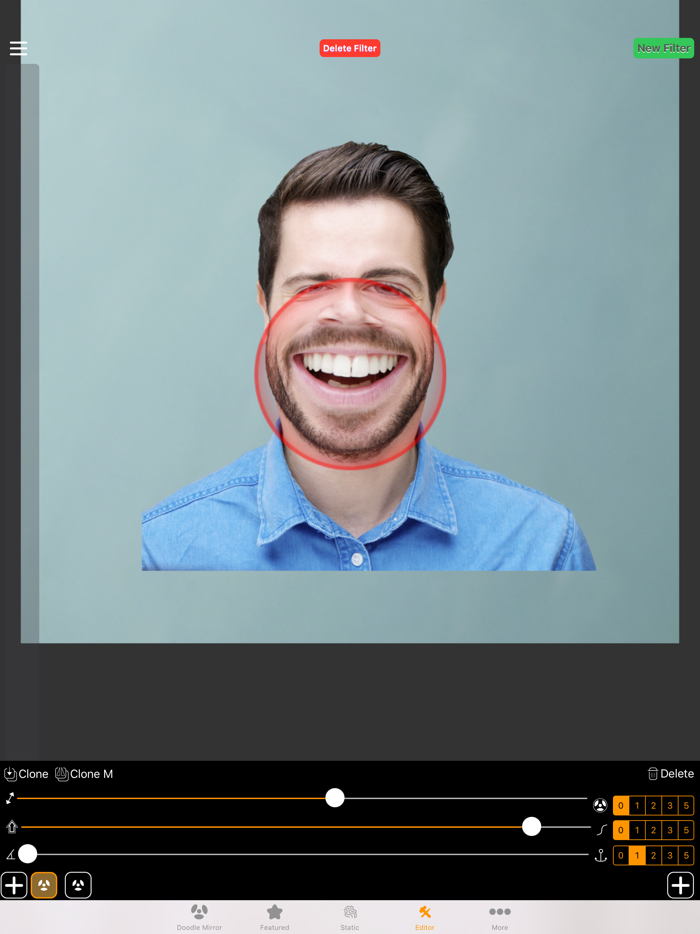Select option 2 in the curve icon row

point(654,830)
